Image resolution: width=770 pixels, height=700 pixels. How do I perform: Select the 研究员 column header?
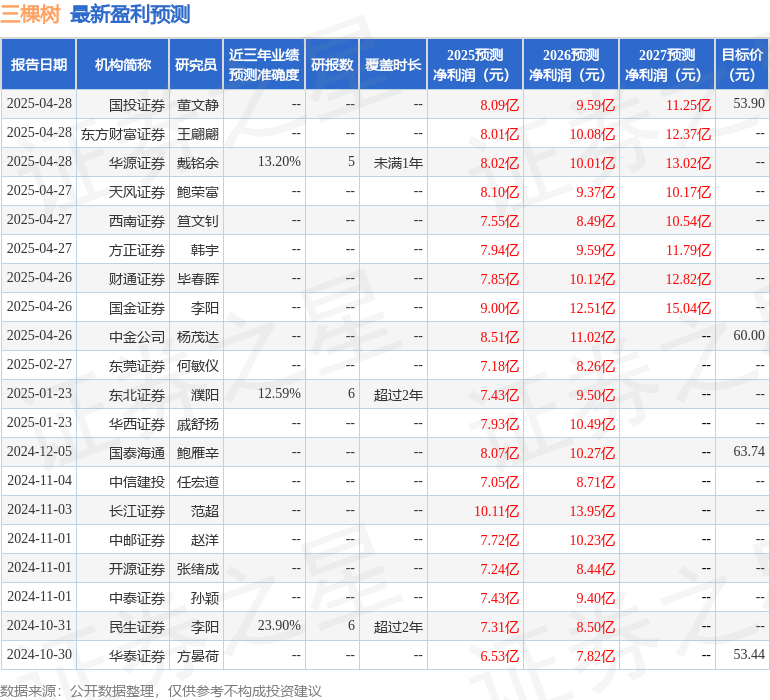196,64
